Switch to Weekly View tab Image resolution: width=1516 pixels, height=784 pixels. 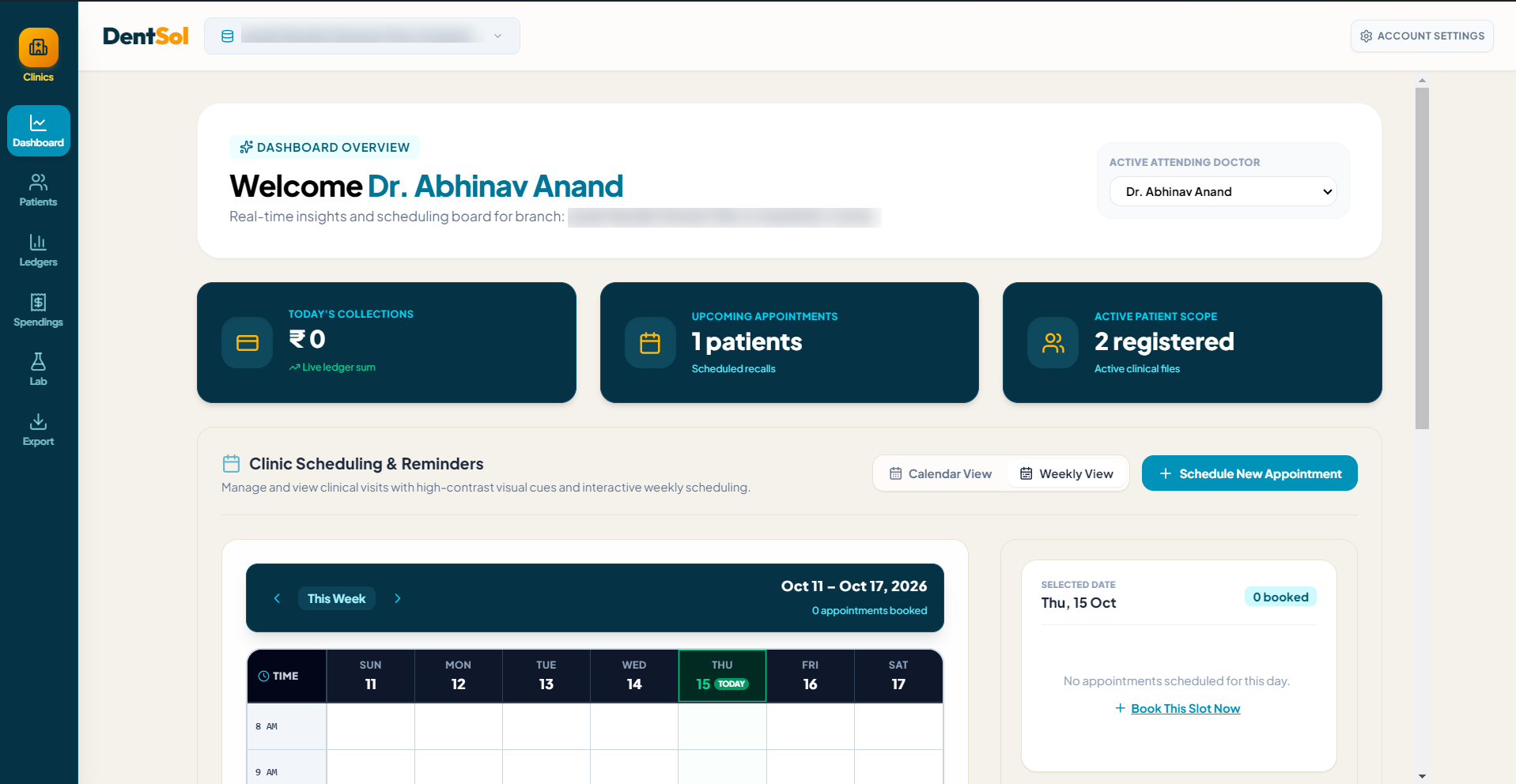coord(1066,473)
